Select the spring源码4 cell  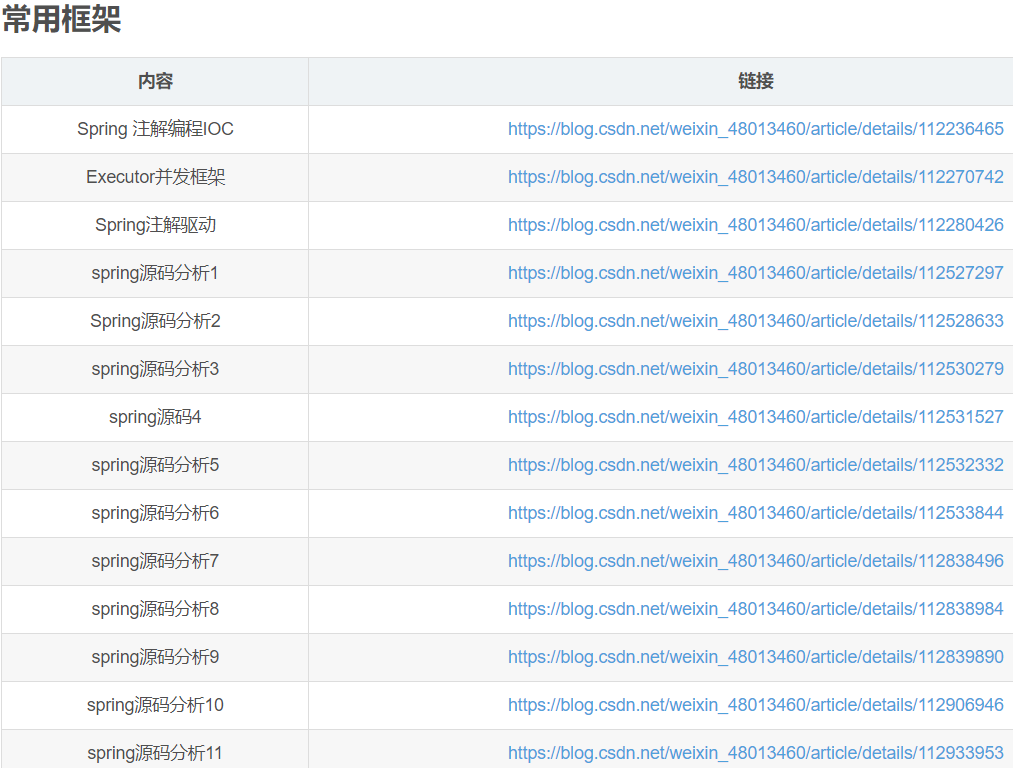[155, 417]
